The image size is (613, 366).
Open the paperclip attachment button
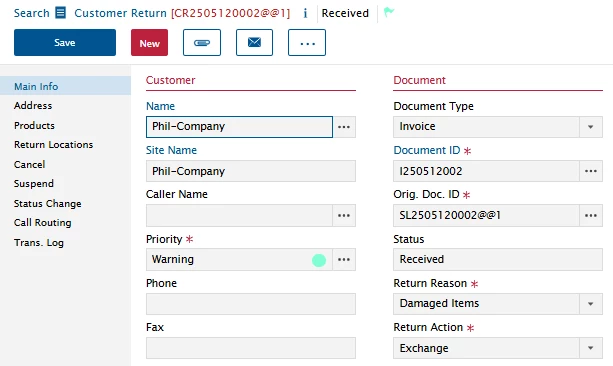click(202, 43)
